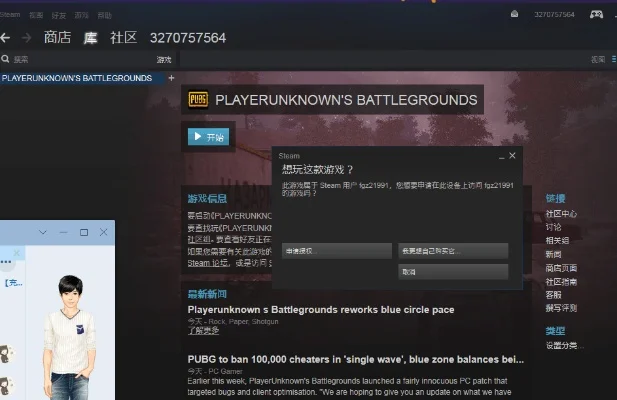The height and width of the screenshot is (400, 617).
Task: Open the 游戏 filter dropdown next to search
Action: pyautogui.click(x=164, y=60)
